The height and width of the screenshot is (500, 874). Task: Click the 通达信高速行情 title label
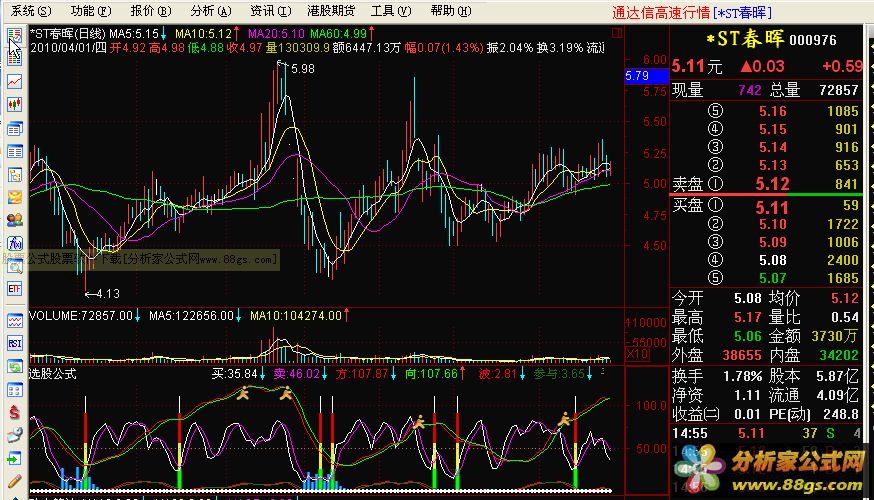[661, 12]
